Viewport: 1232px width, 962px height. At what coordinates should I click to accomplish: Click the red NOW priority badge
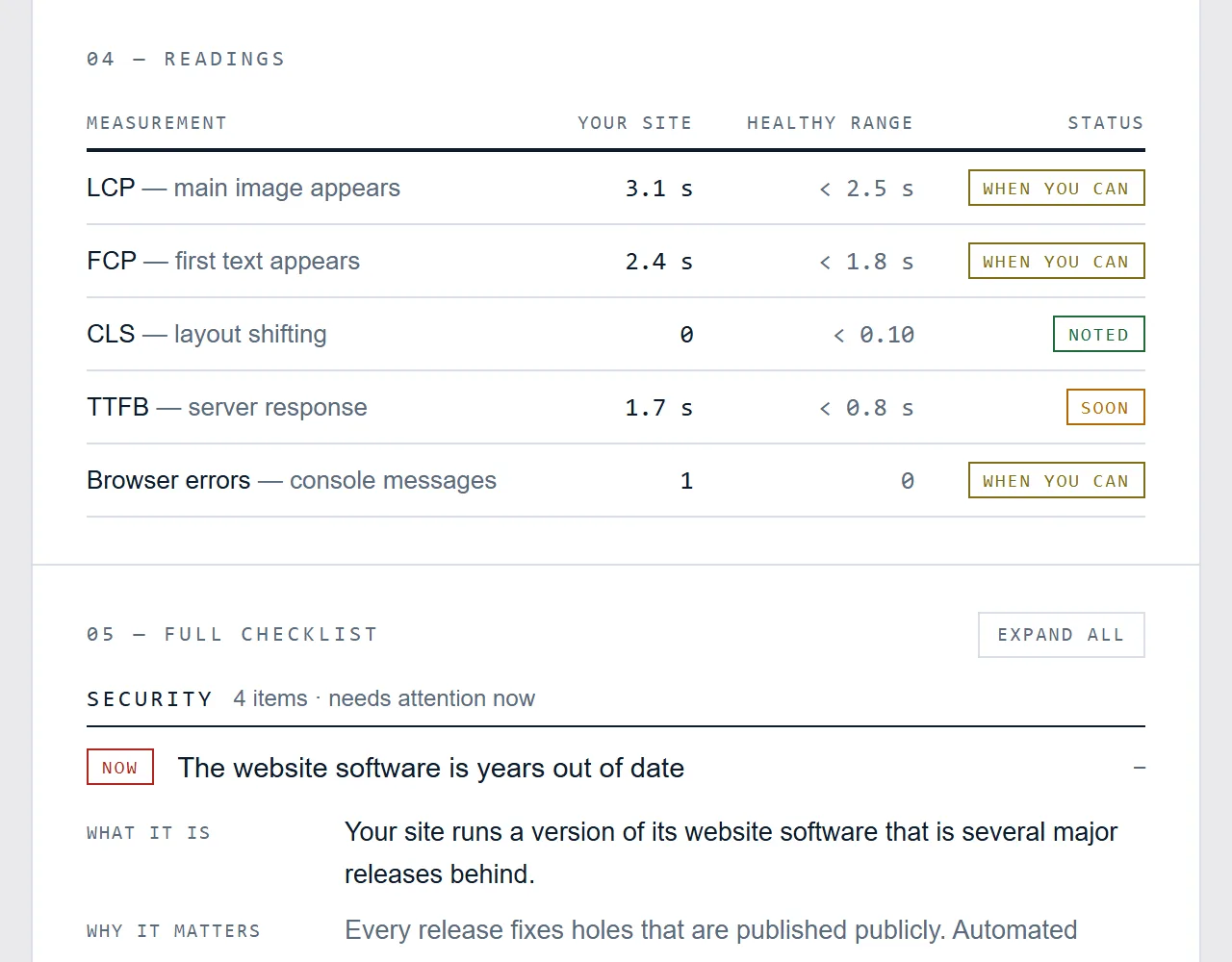point(120,767)
